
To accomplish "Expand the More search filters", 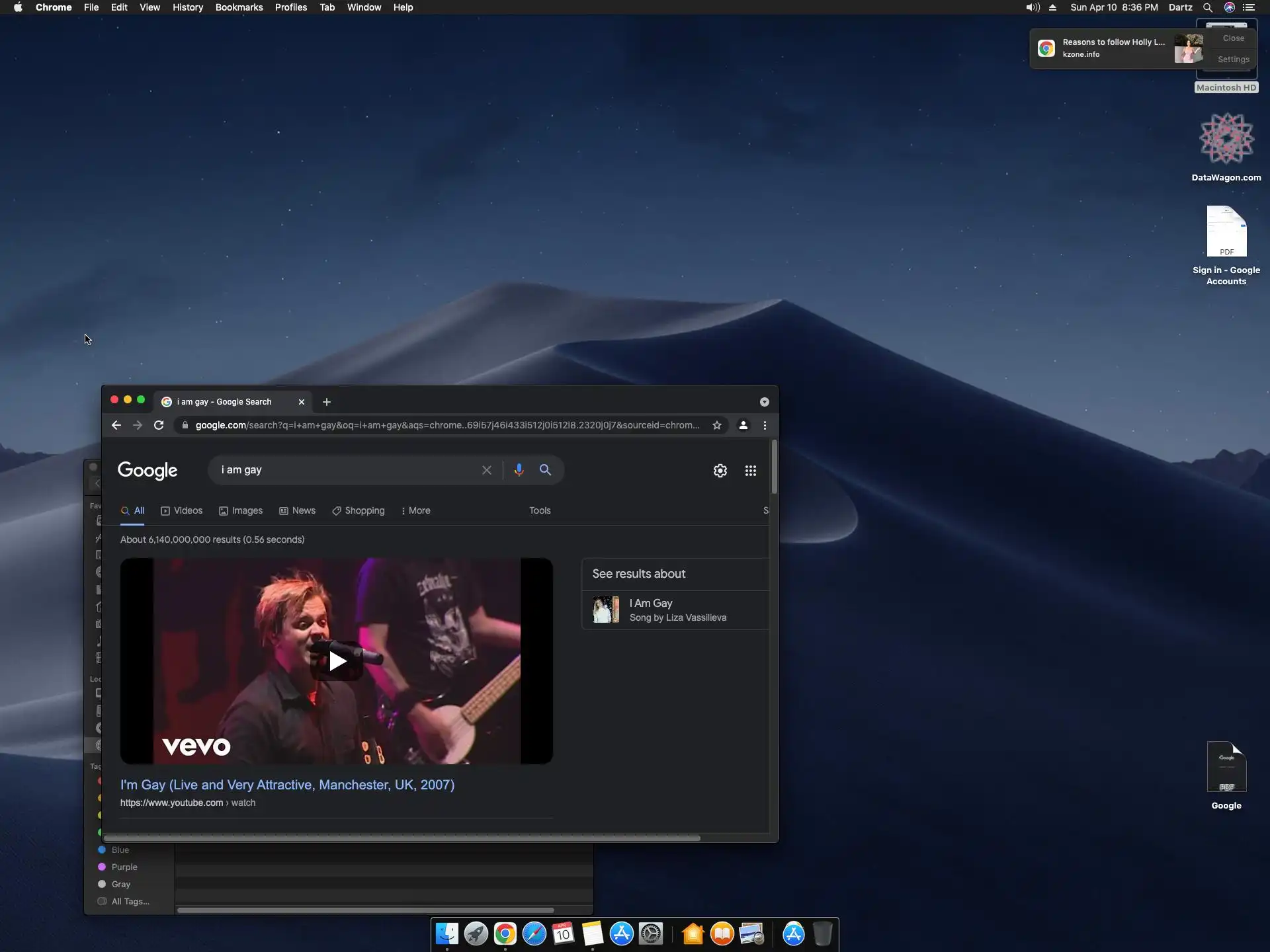I will pos(415,510).
